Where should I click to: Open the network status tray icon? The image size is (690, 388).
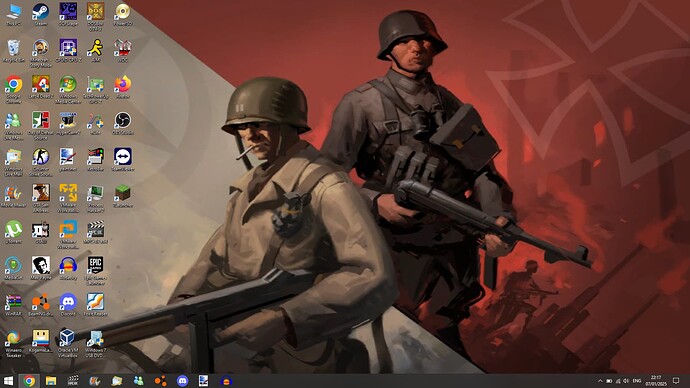pyautogui.click(x=618, y=381)
